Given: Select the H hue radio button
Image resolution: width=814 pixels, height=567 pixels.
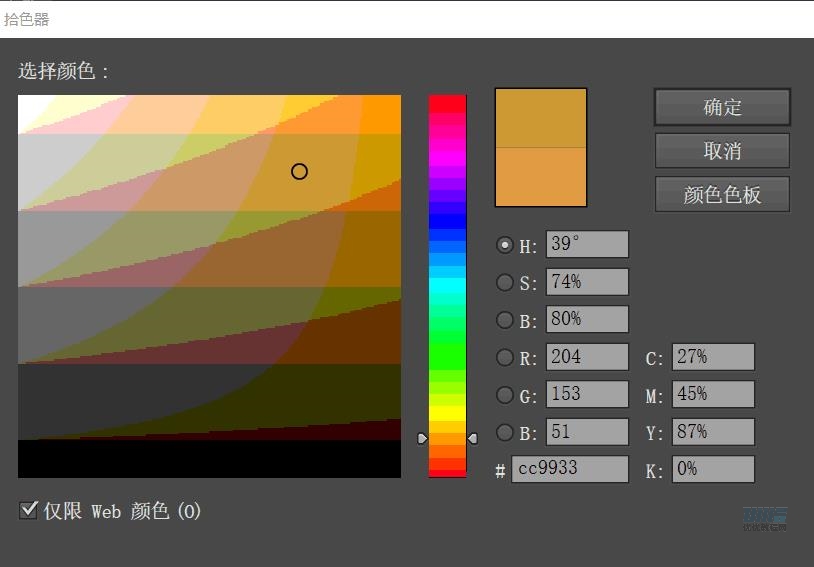Looking at the screenshot, I should [x=505, y=245].
